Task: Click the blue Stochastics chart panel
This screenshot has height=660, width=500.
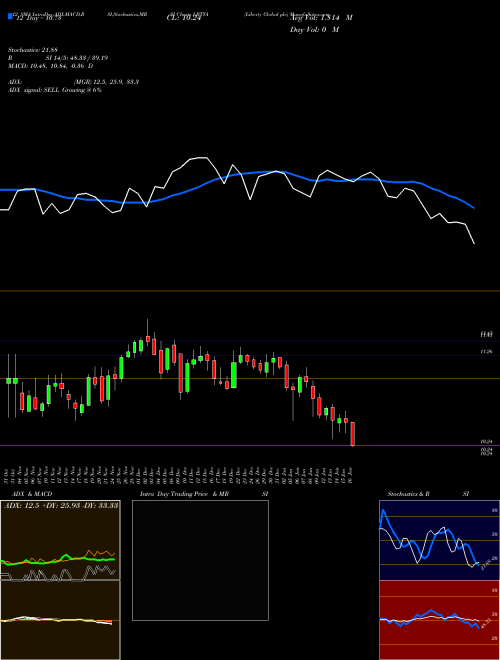Action: pyautogui.click(x=439, y=540)
